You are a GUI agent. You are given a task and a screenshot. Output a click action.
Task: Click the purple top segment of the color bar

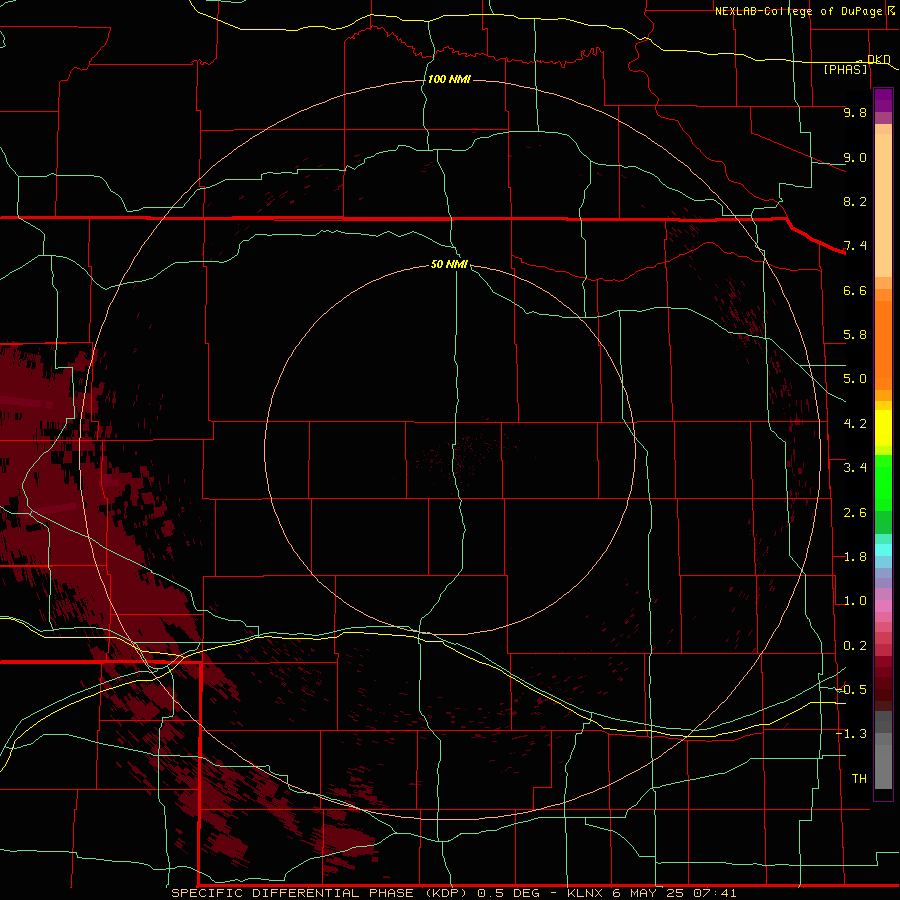tap(883, 101)
